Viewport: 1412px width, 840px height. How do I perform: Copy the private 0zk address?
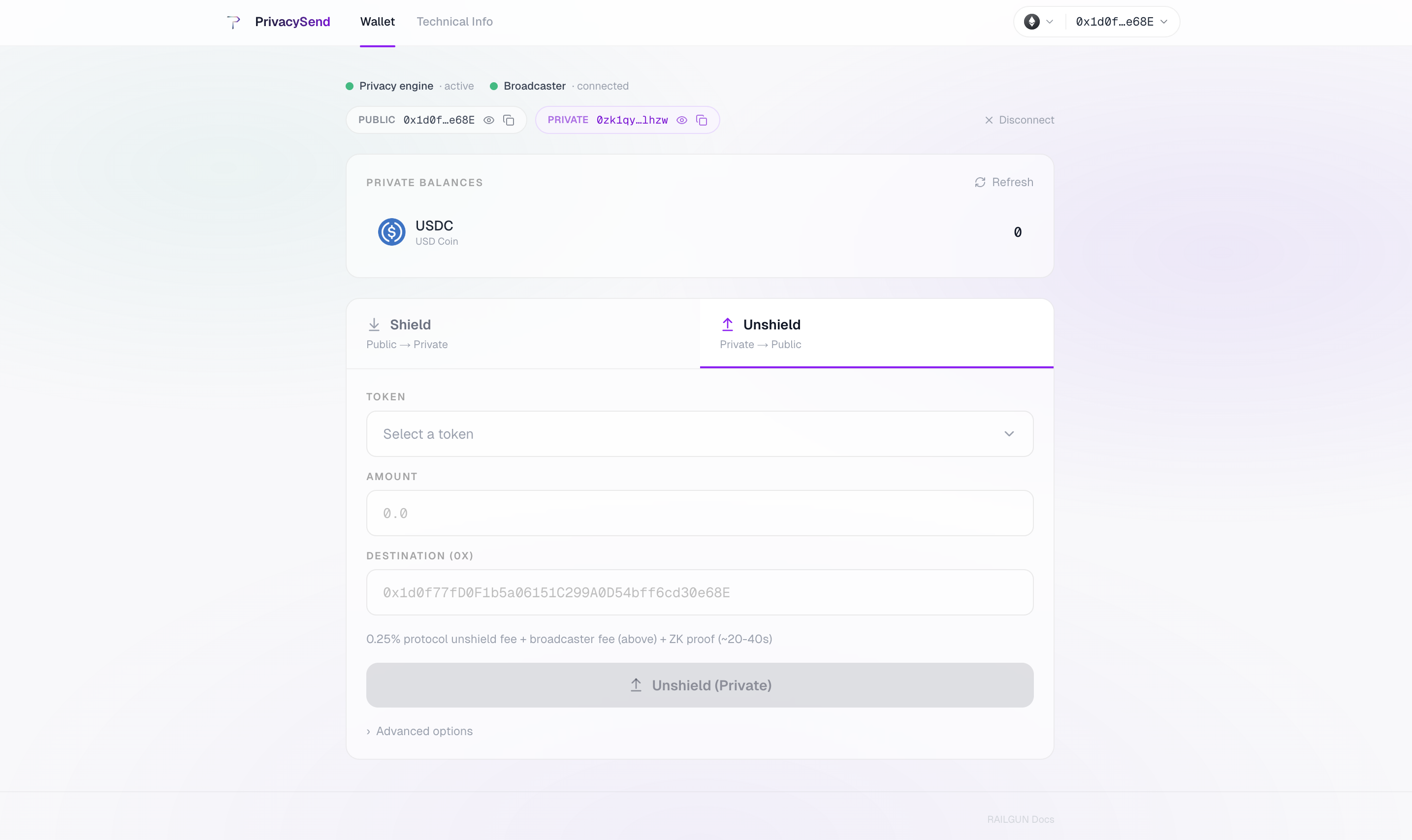pos(702,120)
